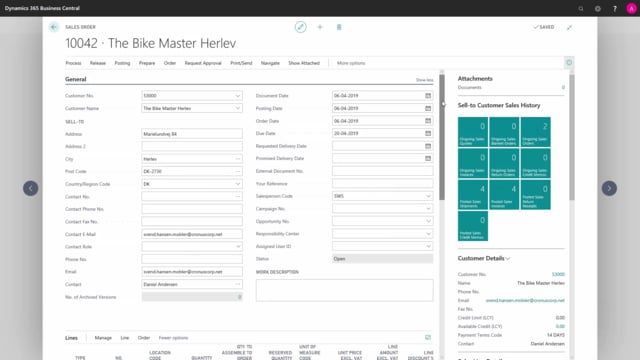Click More options in action bar

point(351,63)
